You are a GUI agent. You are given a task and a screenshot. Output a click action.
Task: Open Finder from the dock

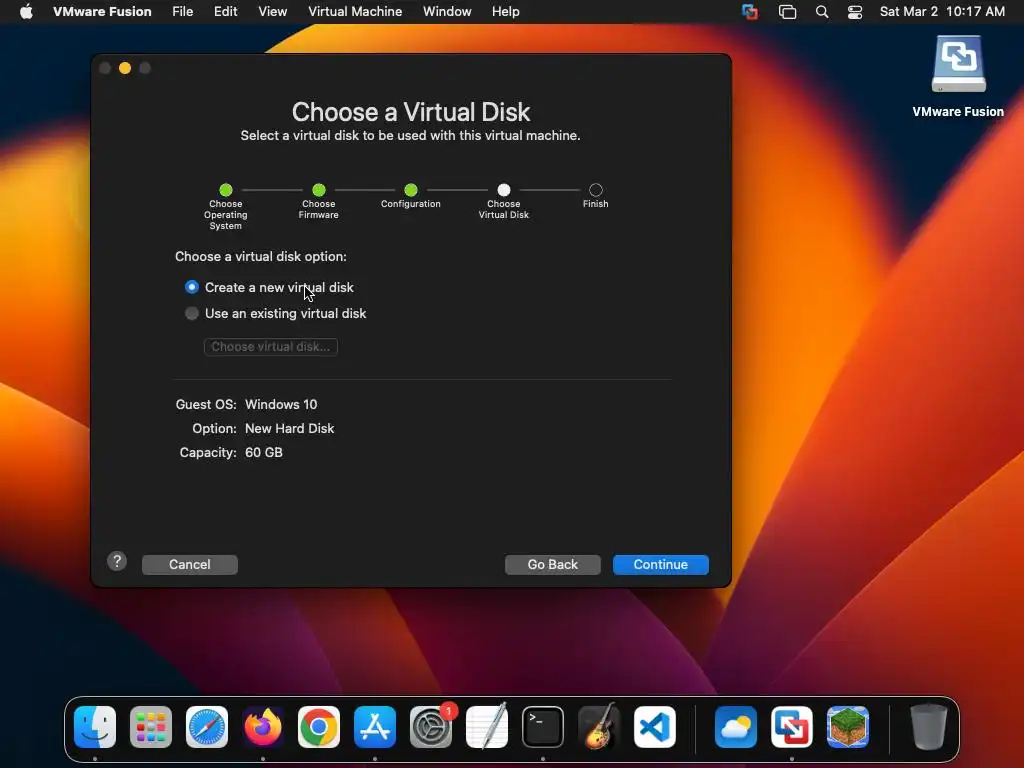[x=95, y=726]
